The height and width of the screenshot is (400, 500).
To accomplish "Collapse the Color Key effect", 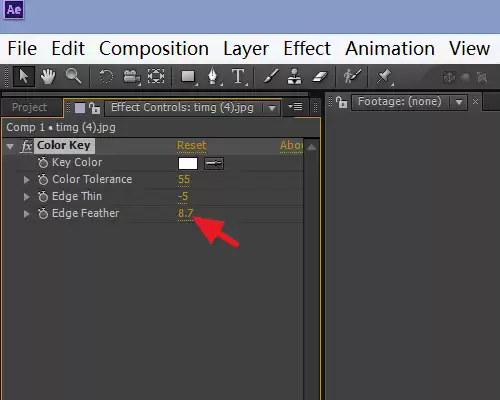I will (x=10, y=146).
